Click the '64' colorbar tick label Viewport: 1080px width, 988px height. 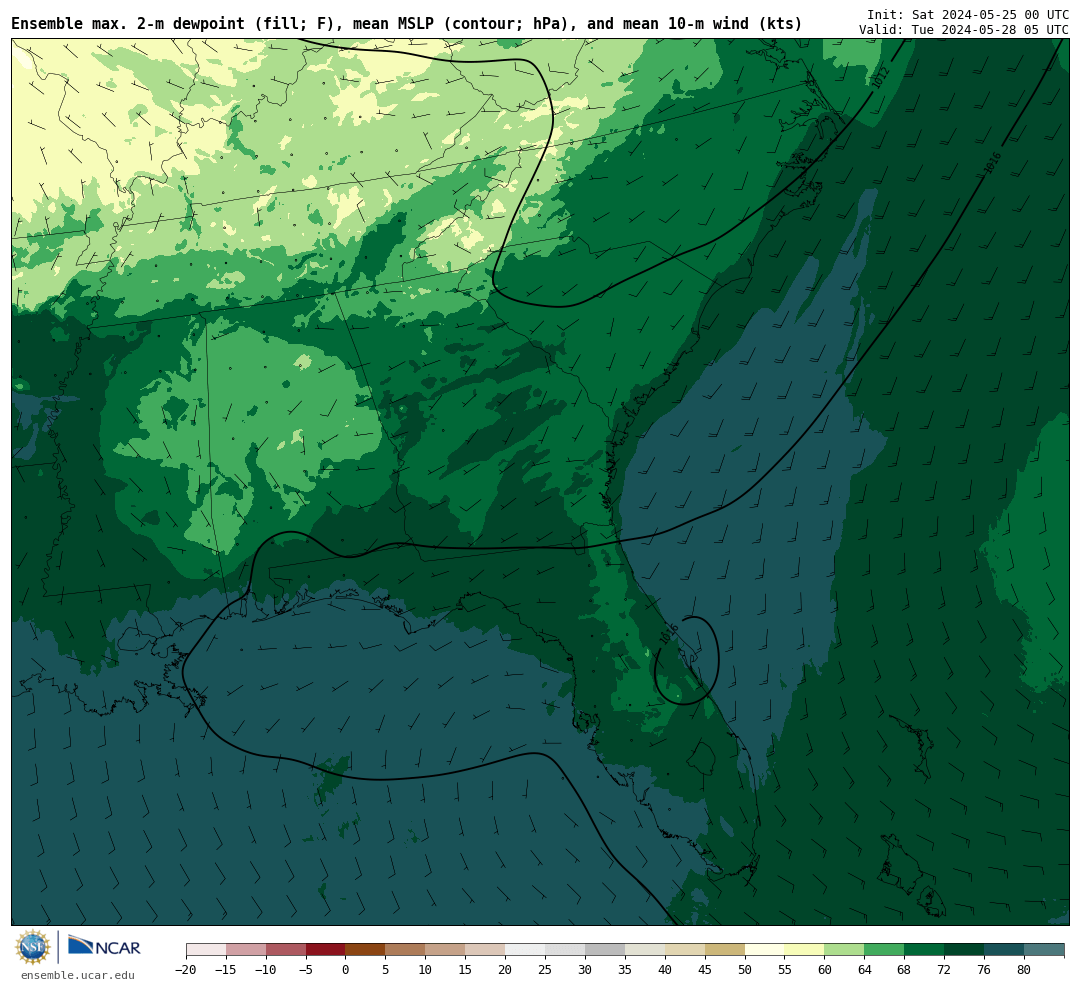[x=864, y=970]
